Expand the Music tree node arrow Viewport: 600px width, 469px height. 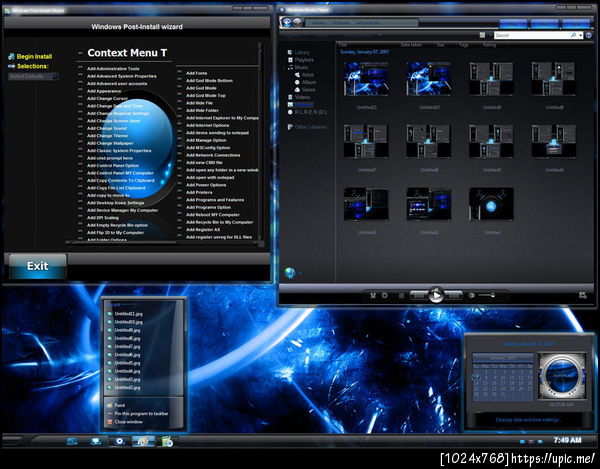pyautogui.click(x=285, y=67)
